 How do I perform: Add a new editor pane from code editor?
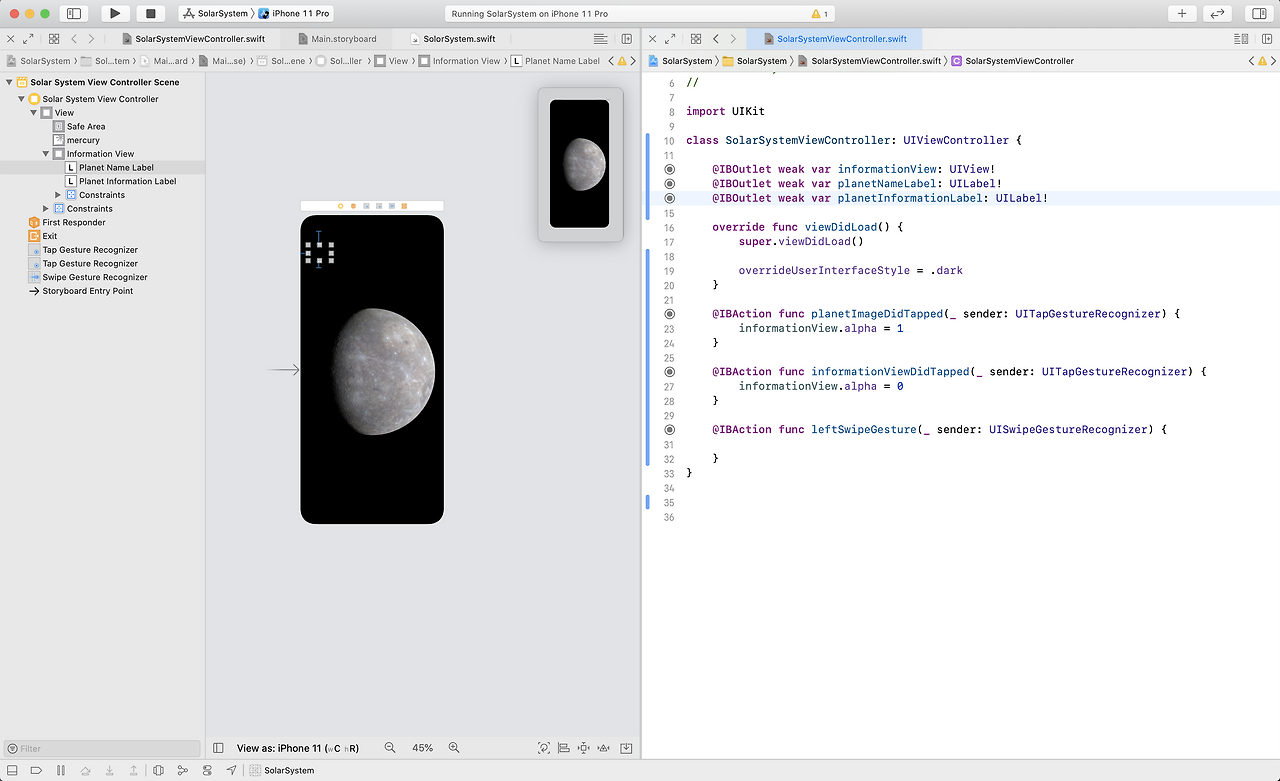click(1266, 39)
